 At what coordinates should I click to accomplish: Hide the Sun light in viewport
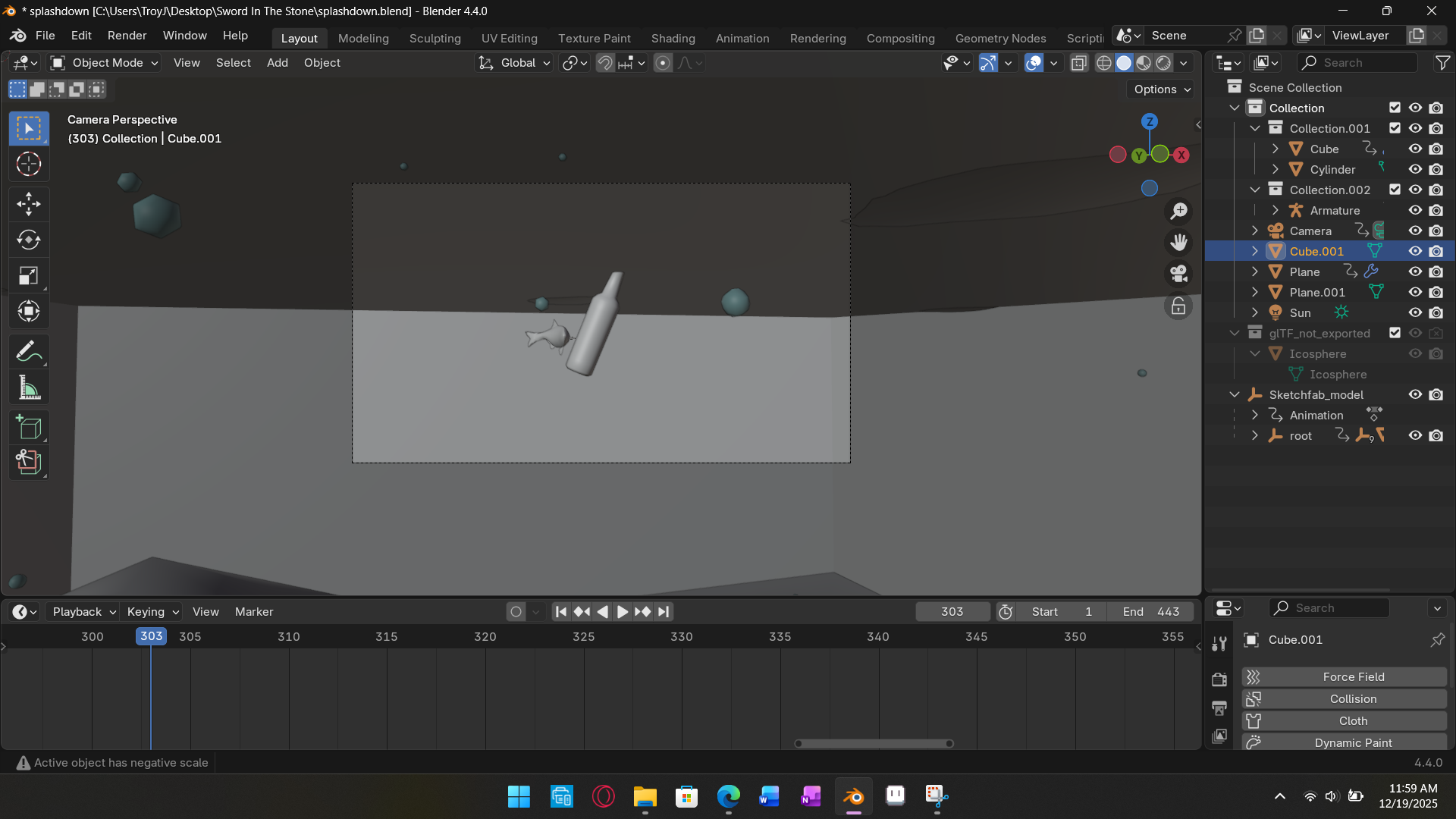coord(1415,312)
